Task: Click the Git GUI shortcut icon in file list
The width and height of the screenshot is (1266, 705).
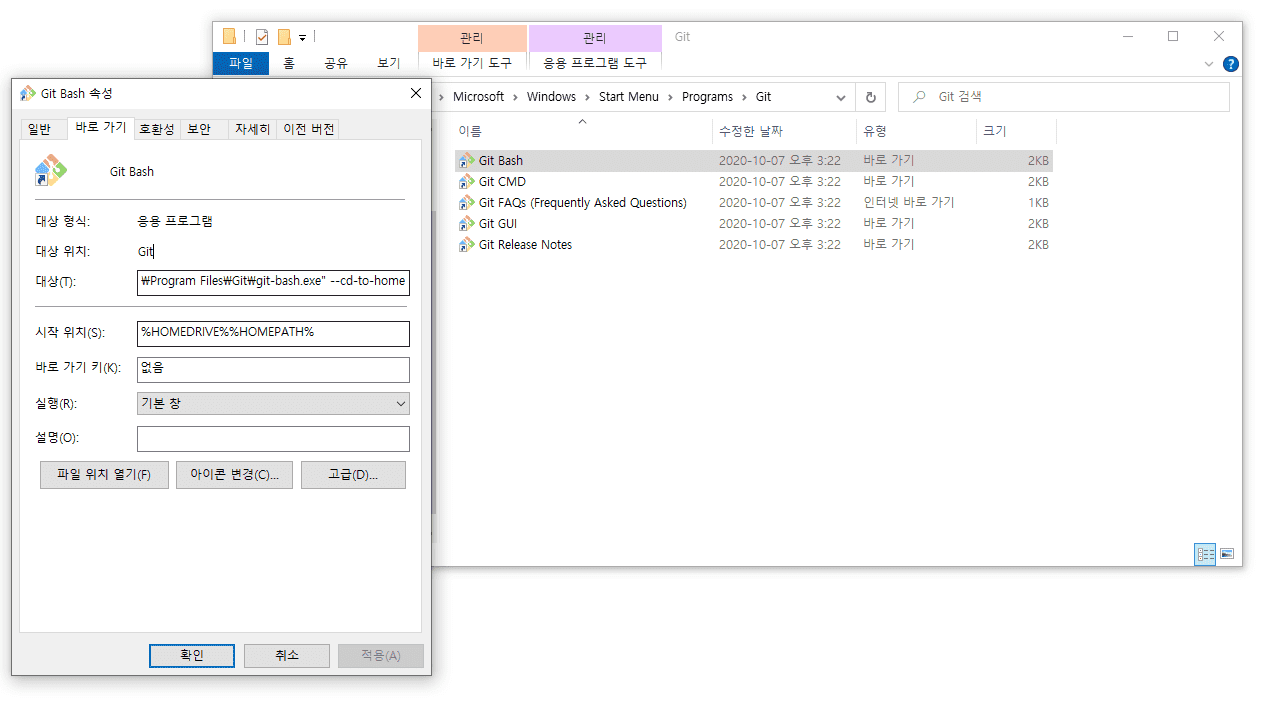Action: pos(466,224)
